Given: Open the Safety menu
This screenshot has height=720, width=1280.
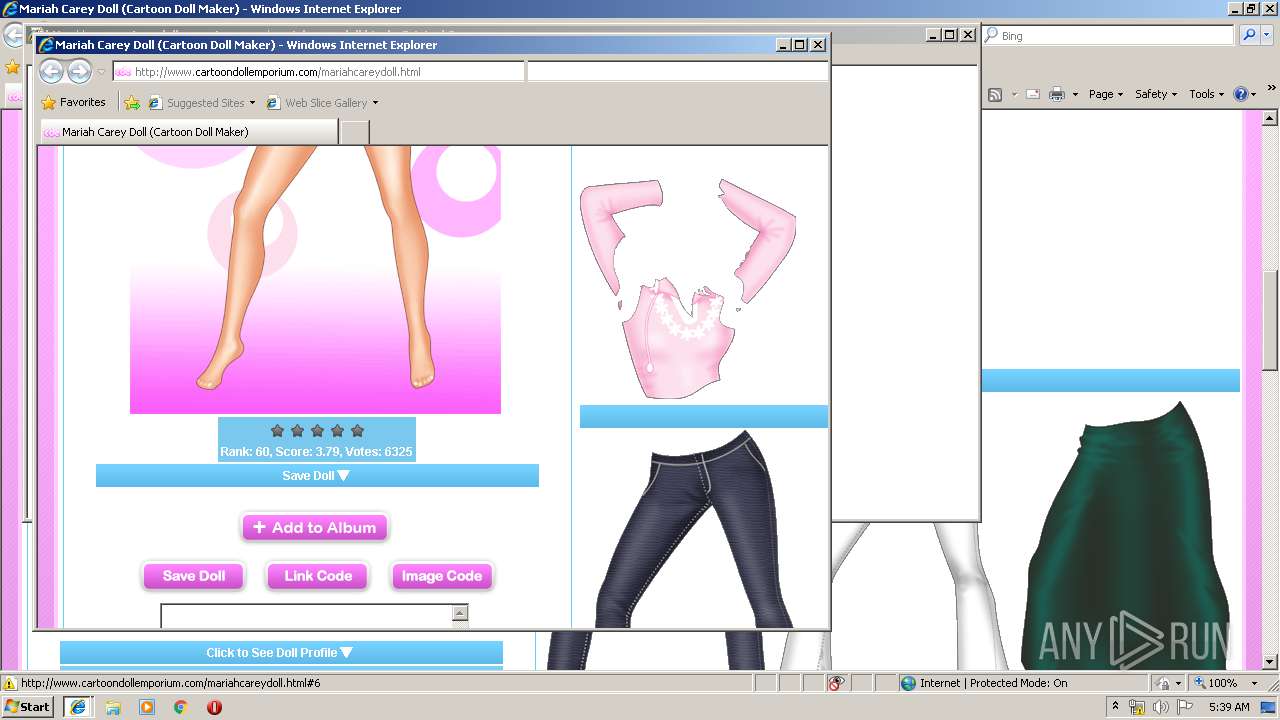Looking at the screenshot, I should [x=1157, y=94].
